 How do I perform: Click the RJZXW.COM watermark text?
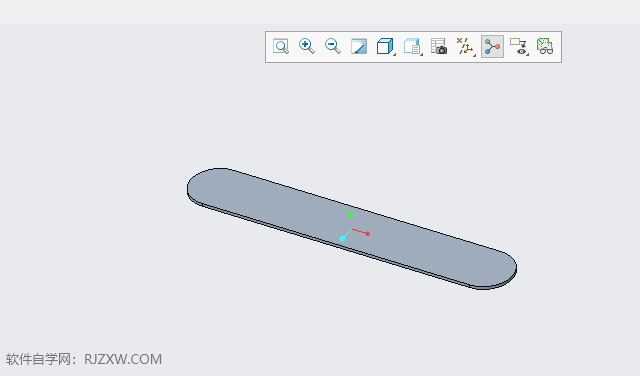tap(123, 359)
